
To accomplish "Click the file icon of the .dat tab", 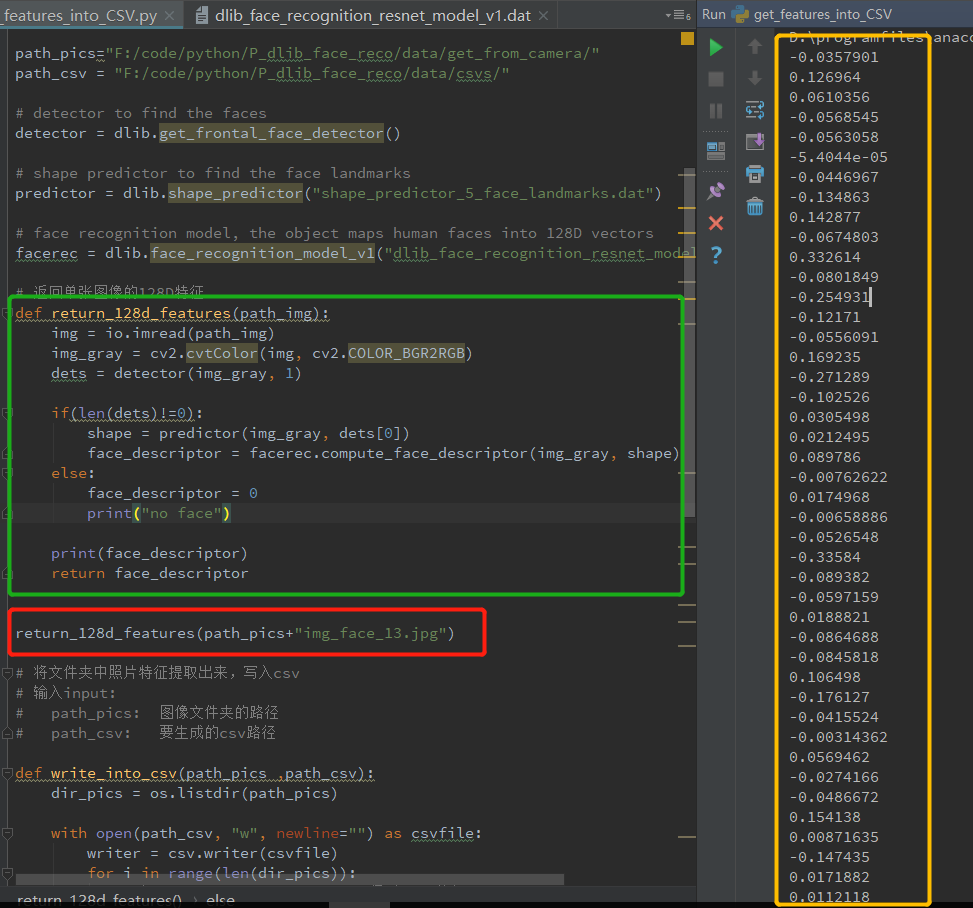I will (202, 16).
